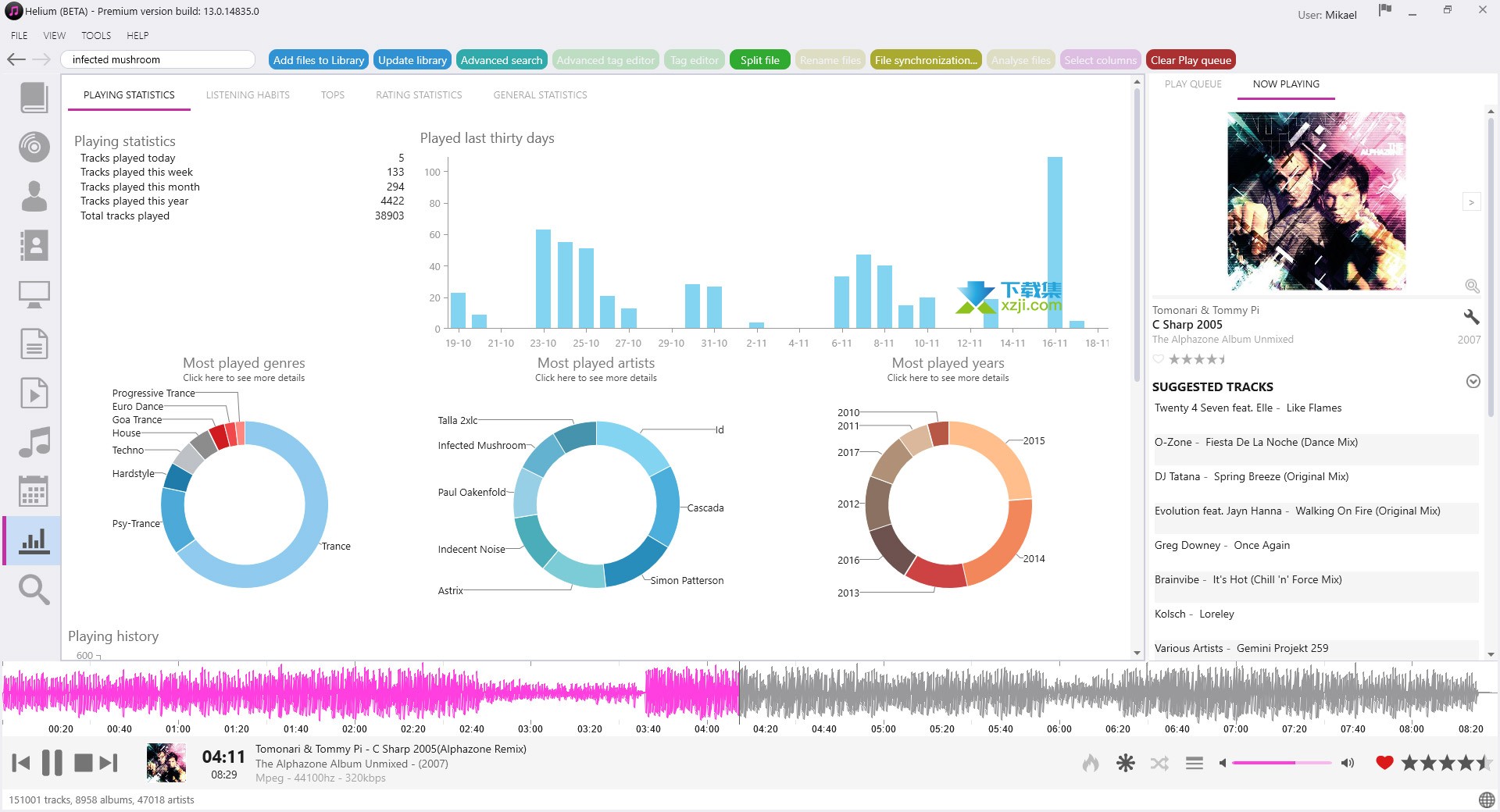Click Clear Play queue button

(x=1191, y=60)
